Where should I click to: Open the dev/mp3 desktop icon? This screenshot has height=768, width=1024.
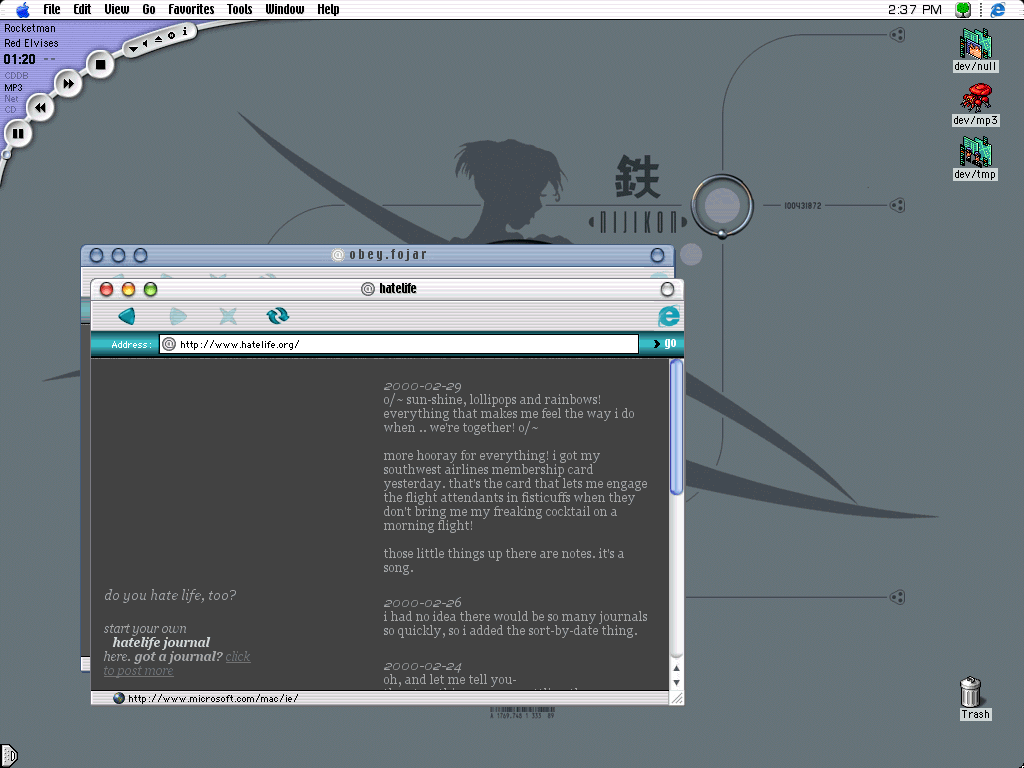click(x=975, y=98)
